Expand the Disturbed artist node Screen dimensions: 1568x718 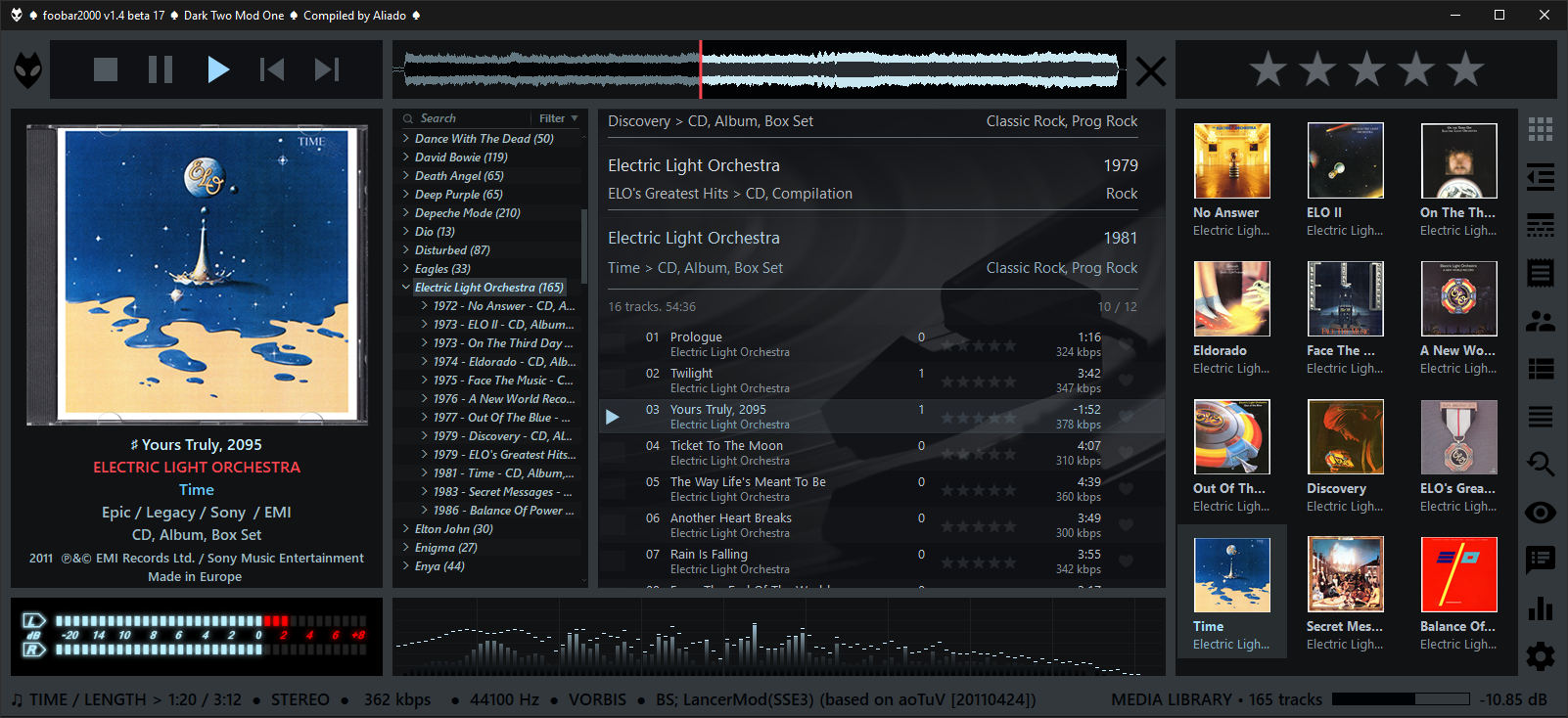point(406,250)
